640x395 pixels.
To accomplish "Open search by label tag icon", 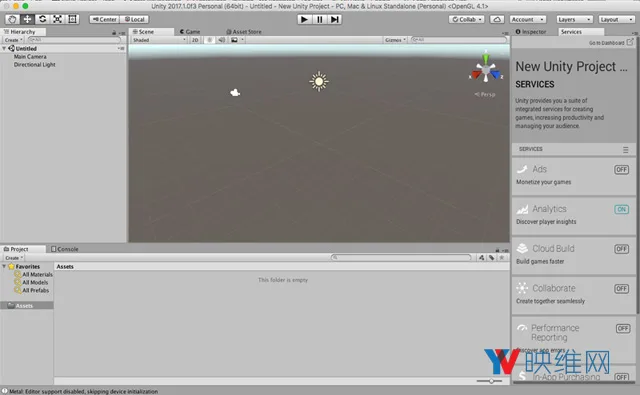I will coord(491,257).
